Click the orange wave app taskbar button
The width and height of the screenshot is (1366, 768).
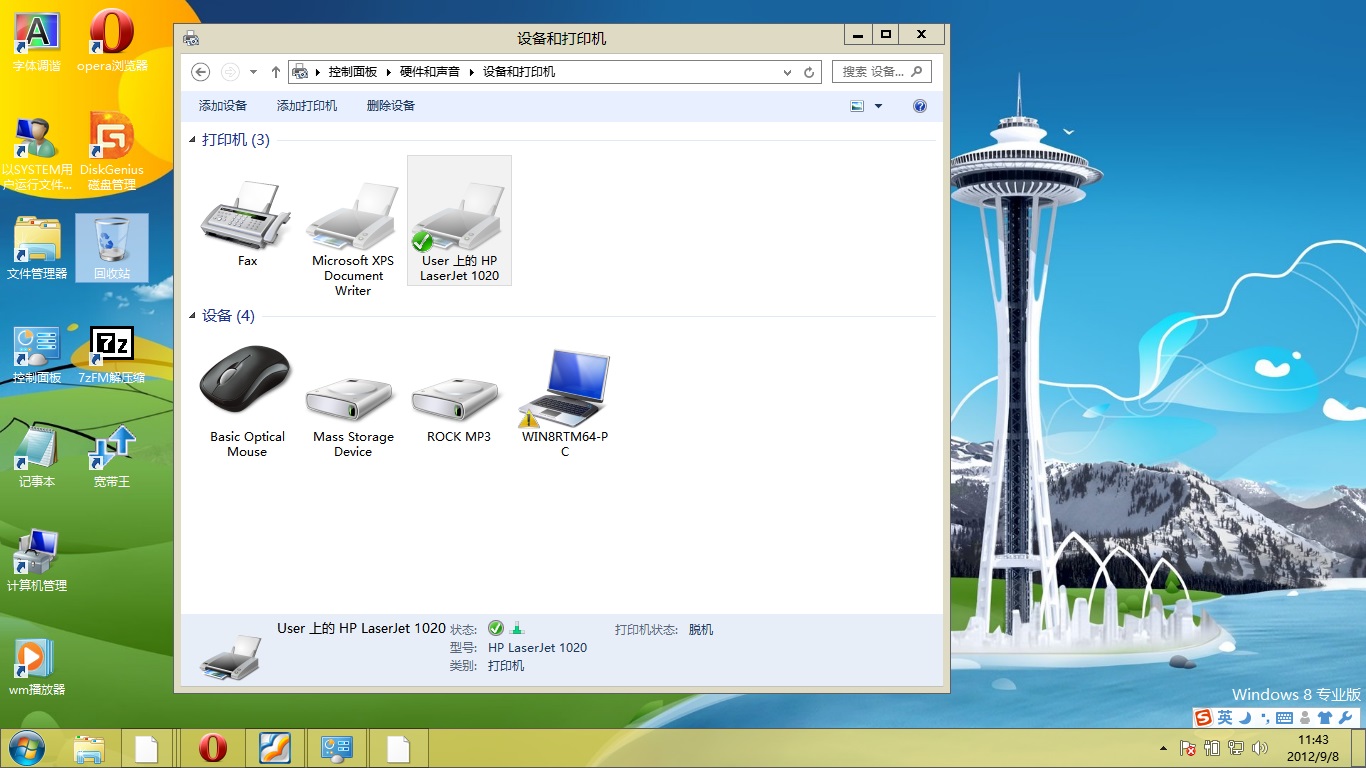275,748
